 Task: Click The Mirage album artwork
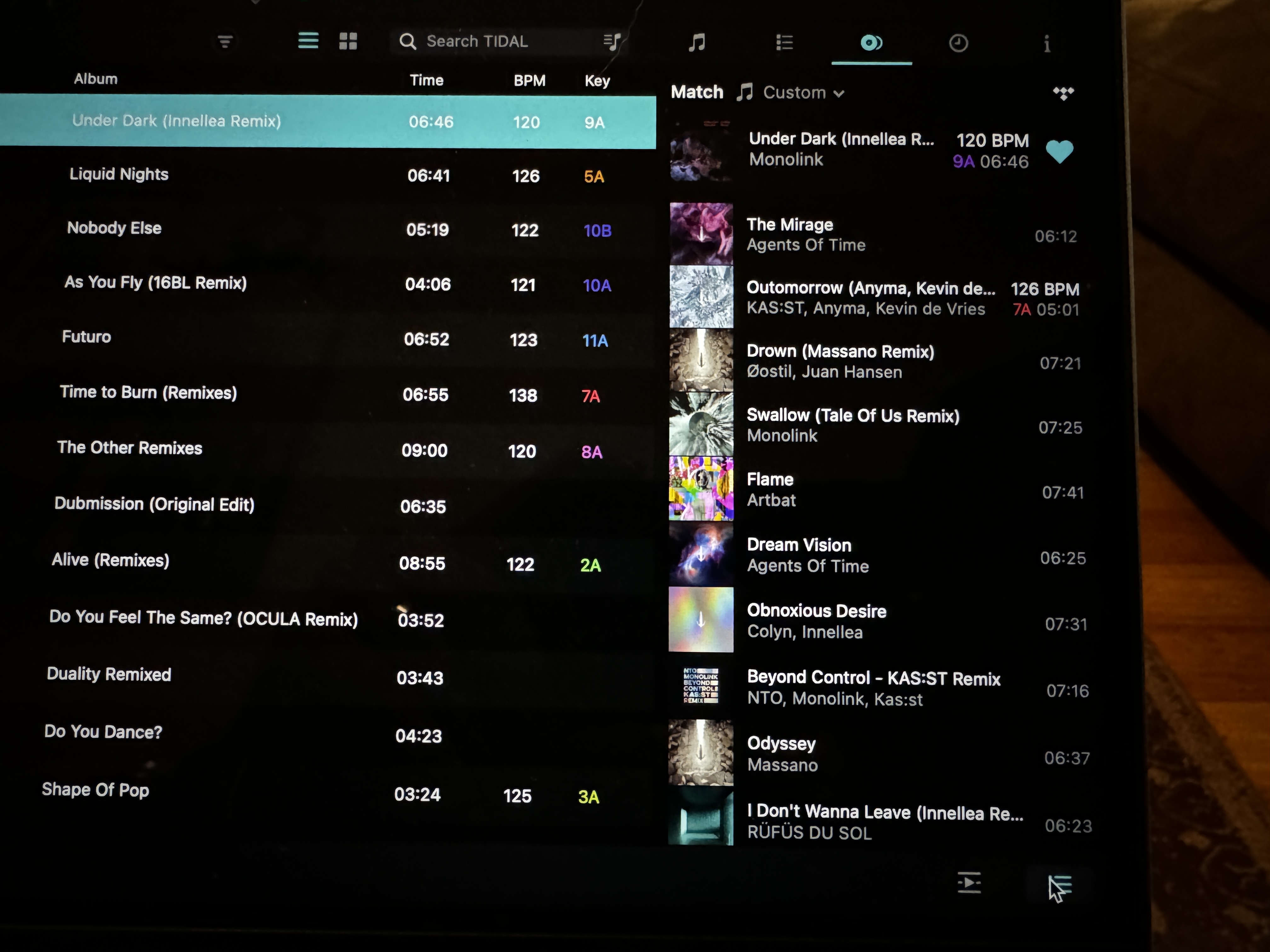tap(701, 233)
